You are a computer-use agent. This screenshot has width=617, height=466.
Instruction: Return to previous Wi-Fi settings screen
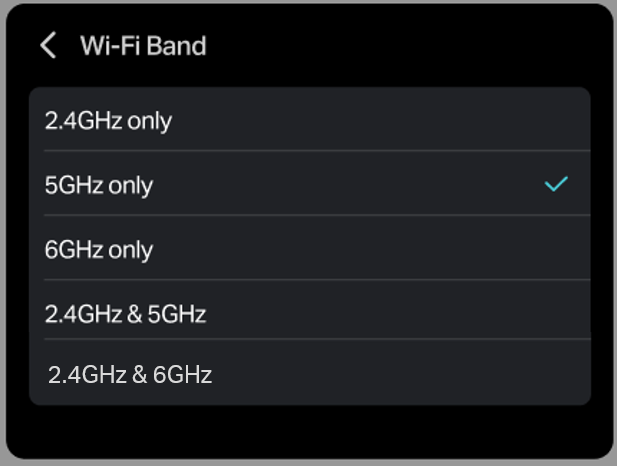point(48,45)
